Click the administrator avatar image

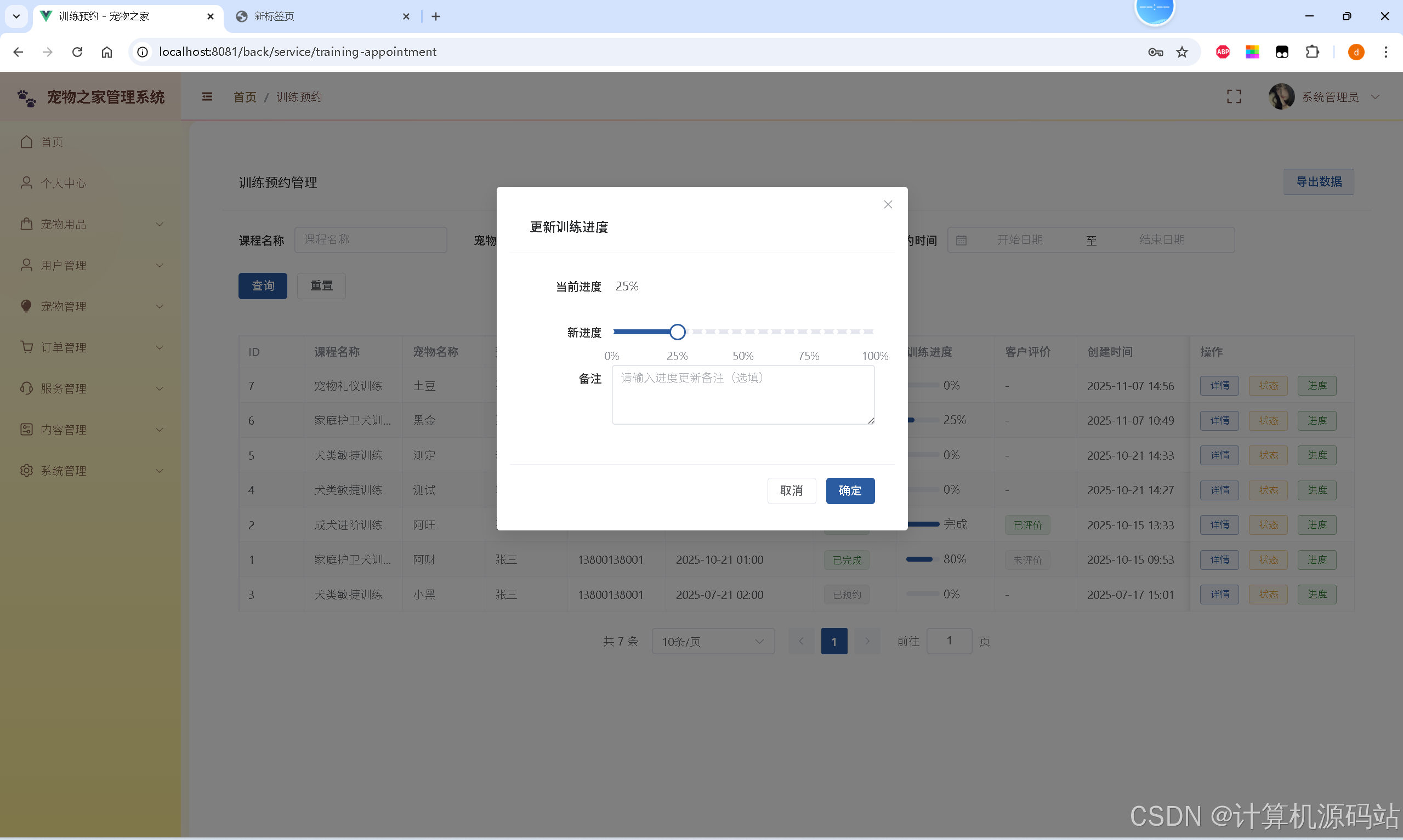(1281, 97)
